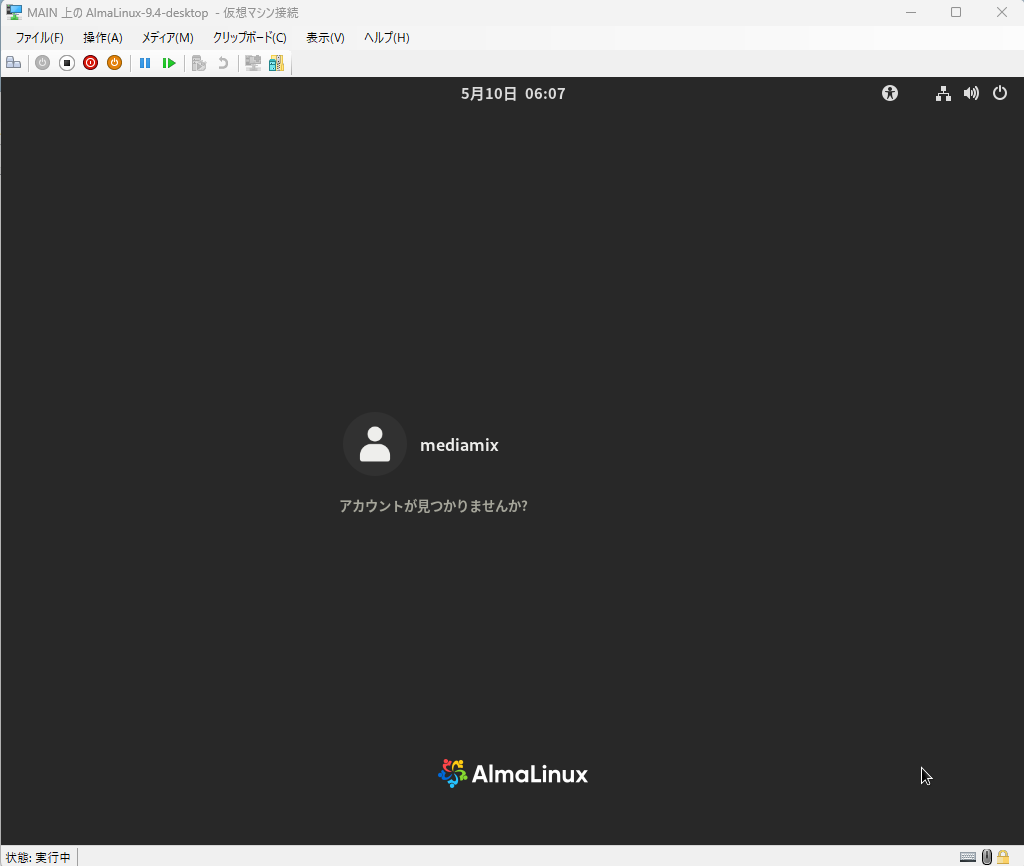The width and height of the screenshot is (1024, 866).
Task: Open the メディア(M) menu
Action: (x=167, y=38)
